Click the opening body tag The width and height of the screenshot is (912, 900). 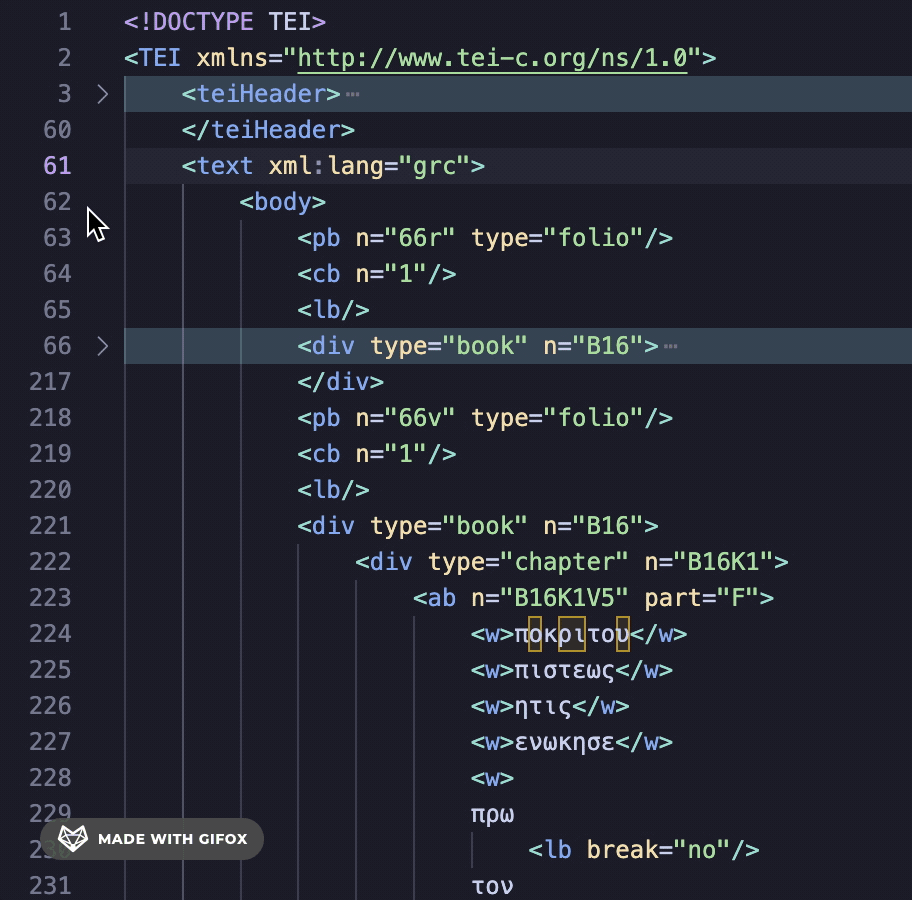[283, 202]
